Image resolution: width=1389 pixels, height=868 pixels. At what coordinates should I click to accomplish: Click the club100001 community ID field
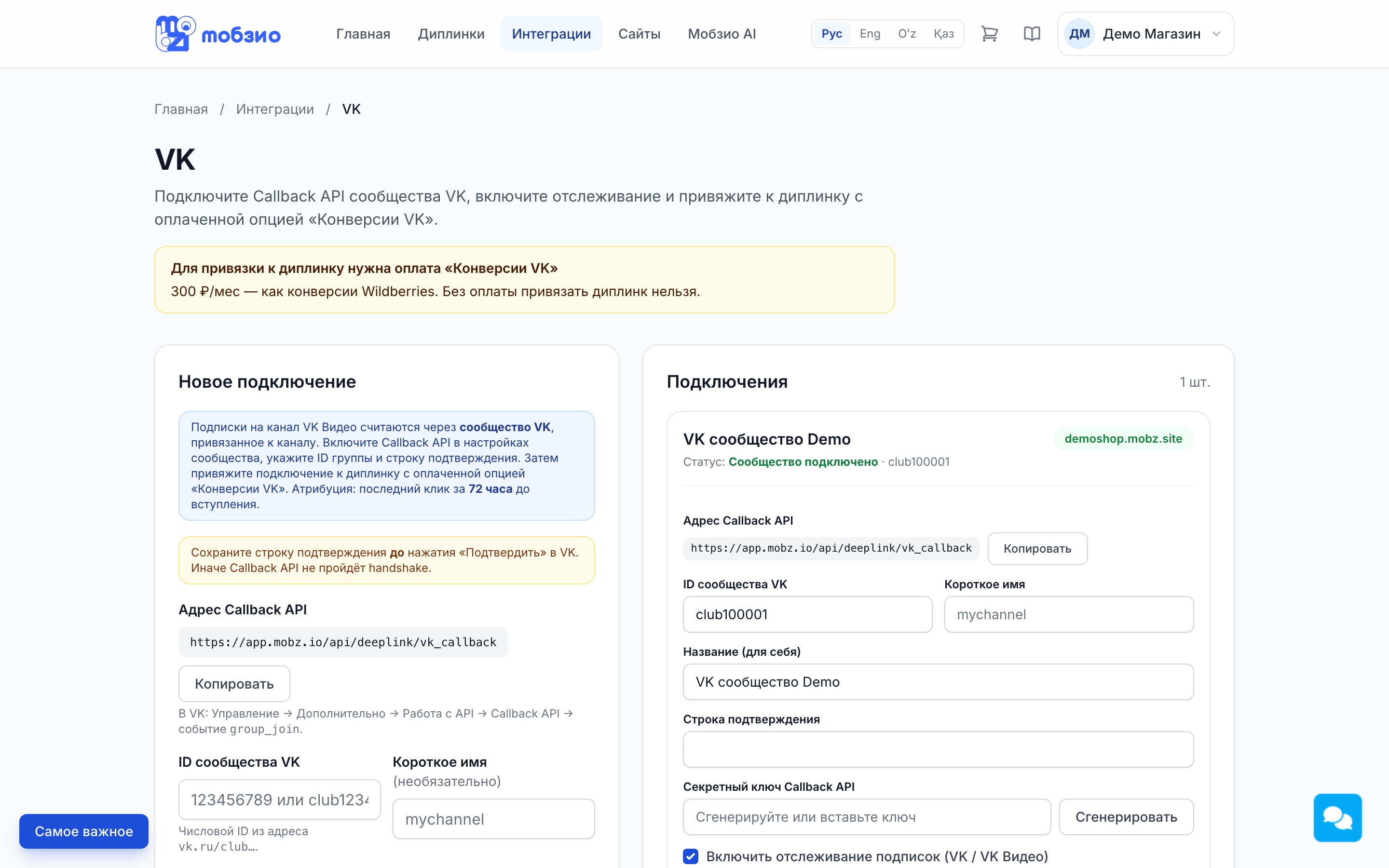pyautogui.click(x=807, y=614)
